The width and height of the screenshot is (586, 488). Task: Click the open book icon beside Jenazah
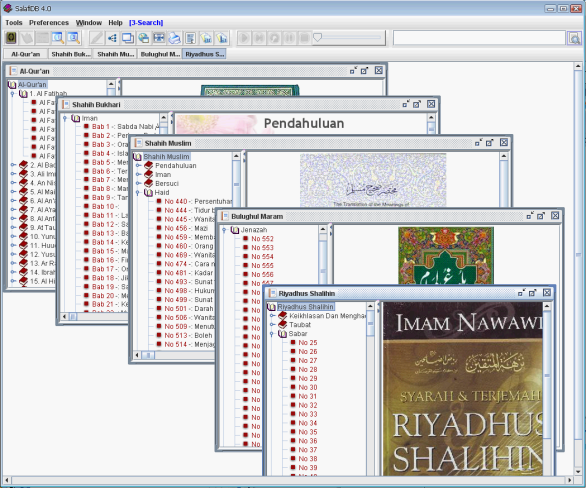[235, 230]
